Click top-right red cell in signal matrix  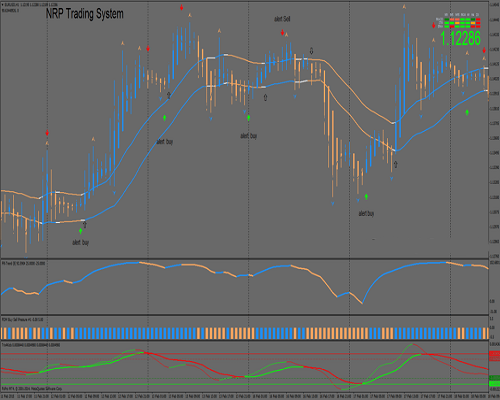[478, 20]
